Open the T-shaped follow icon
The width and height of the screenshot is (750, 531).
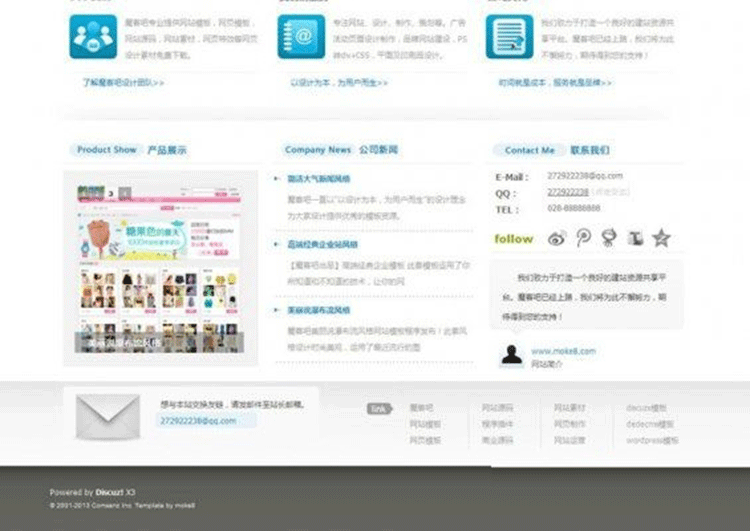[635, 238]
